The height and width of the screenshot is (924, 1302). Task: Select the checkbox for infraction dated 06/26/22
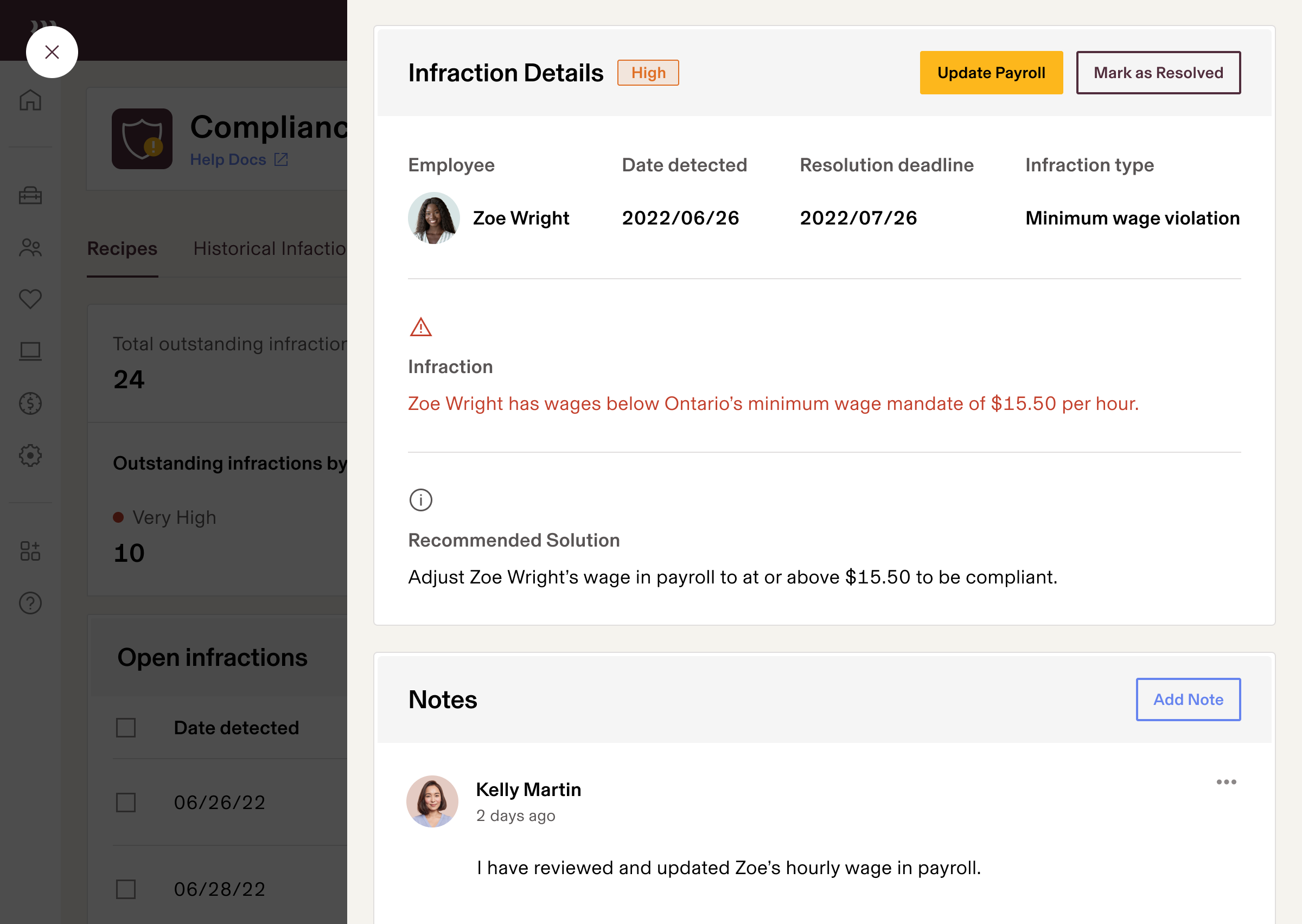pos(125,804)
